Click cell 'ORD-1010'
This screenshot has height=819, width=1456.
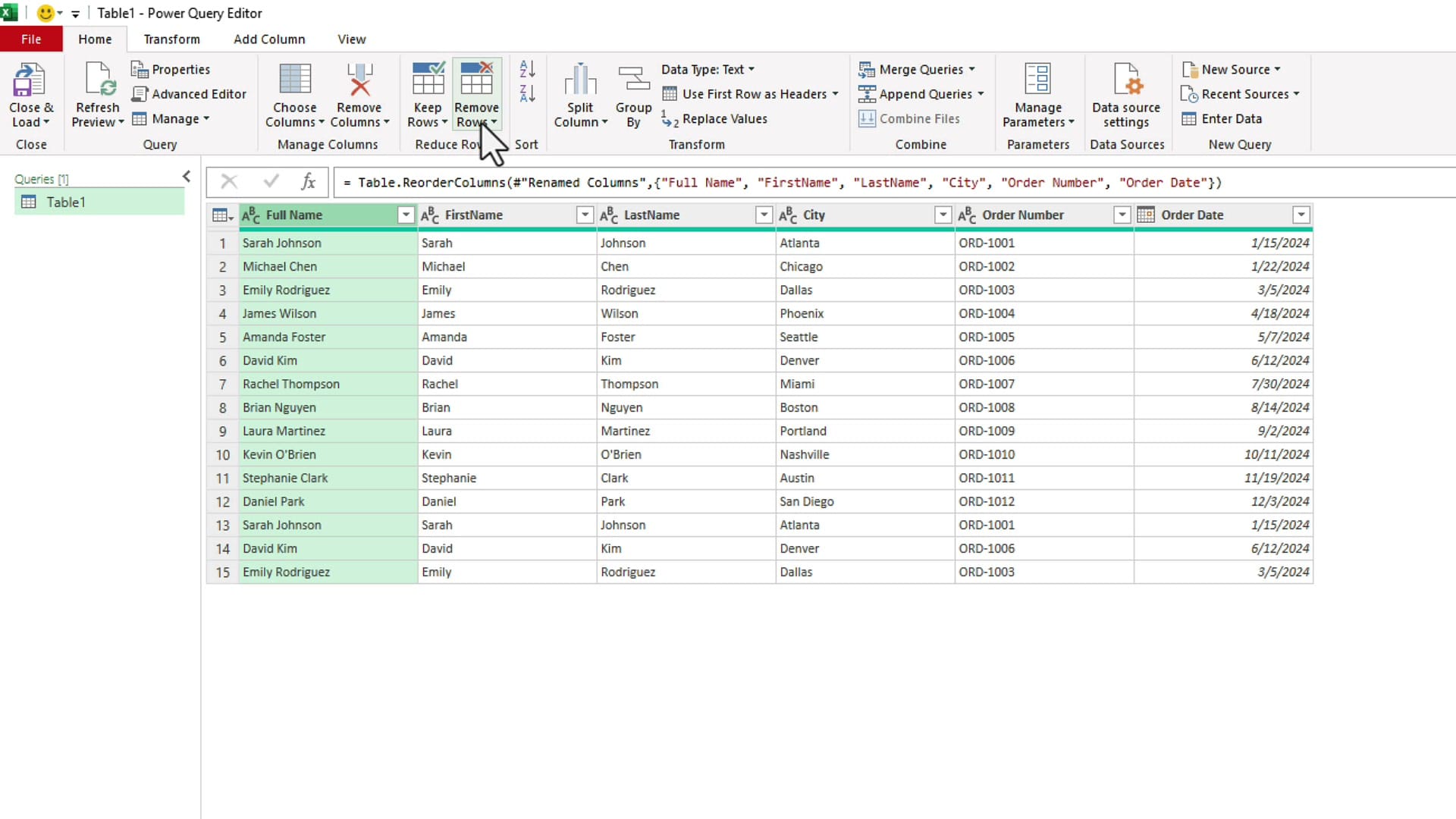(1043, 455)
